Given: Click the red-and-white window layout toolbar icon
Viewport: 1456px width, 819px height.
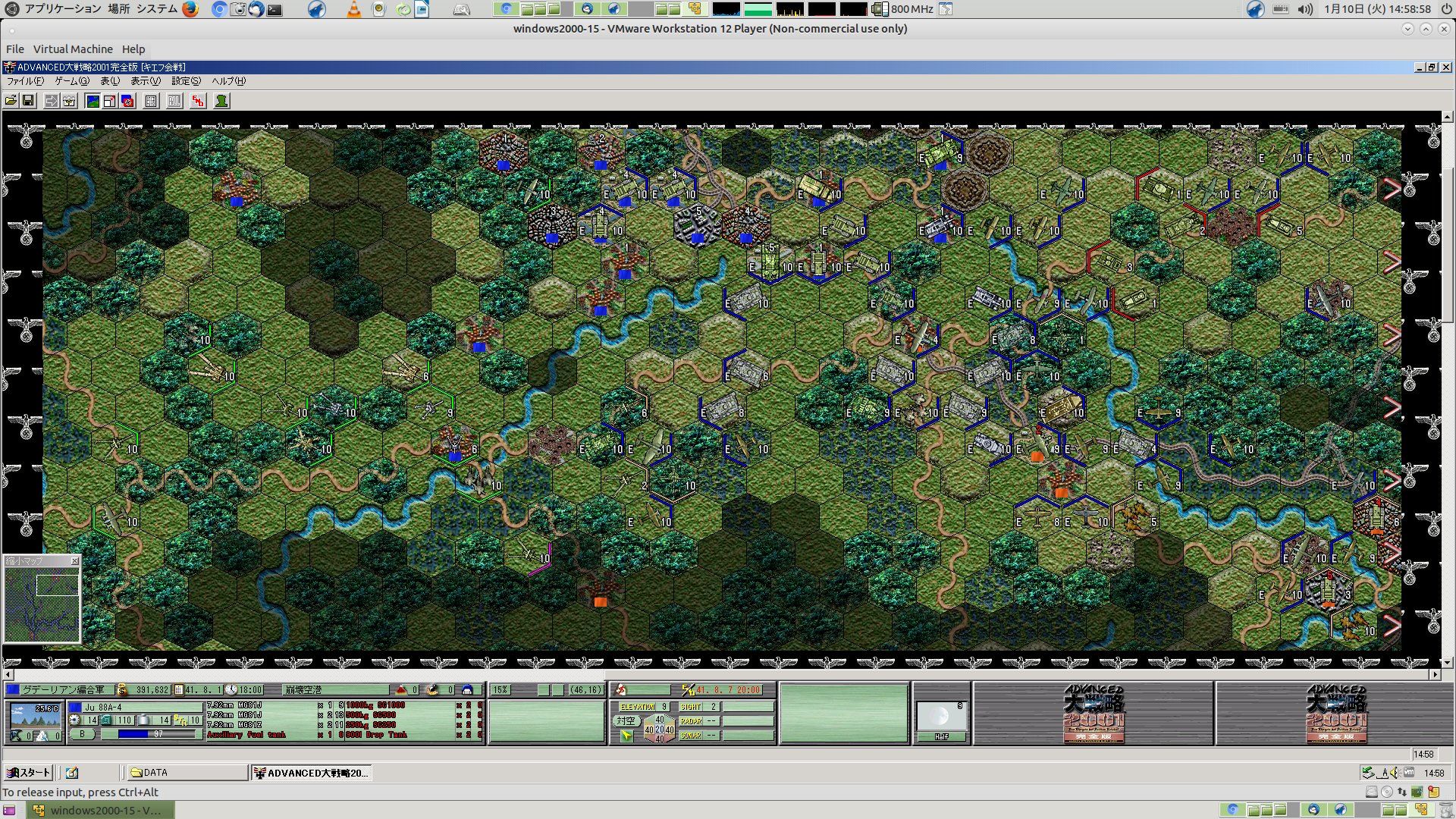Looking at the screenshot, I should (x=110, y=101).
